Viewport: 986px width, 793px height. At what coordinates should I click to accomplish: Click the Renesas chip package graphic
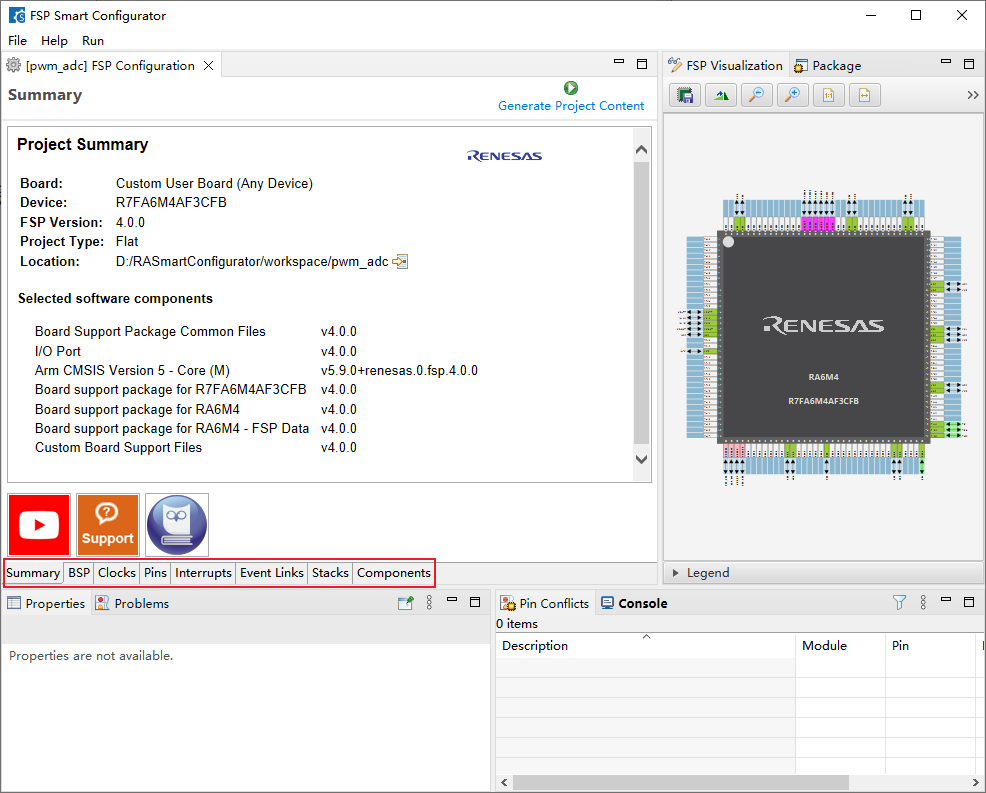pos(823,338)
